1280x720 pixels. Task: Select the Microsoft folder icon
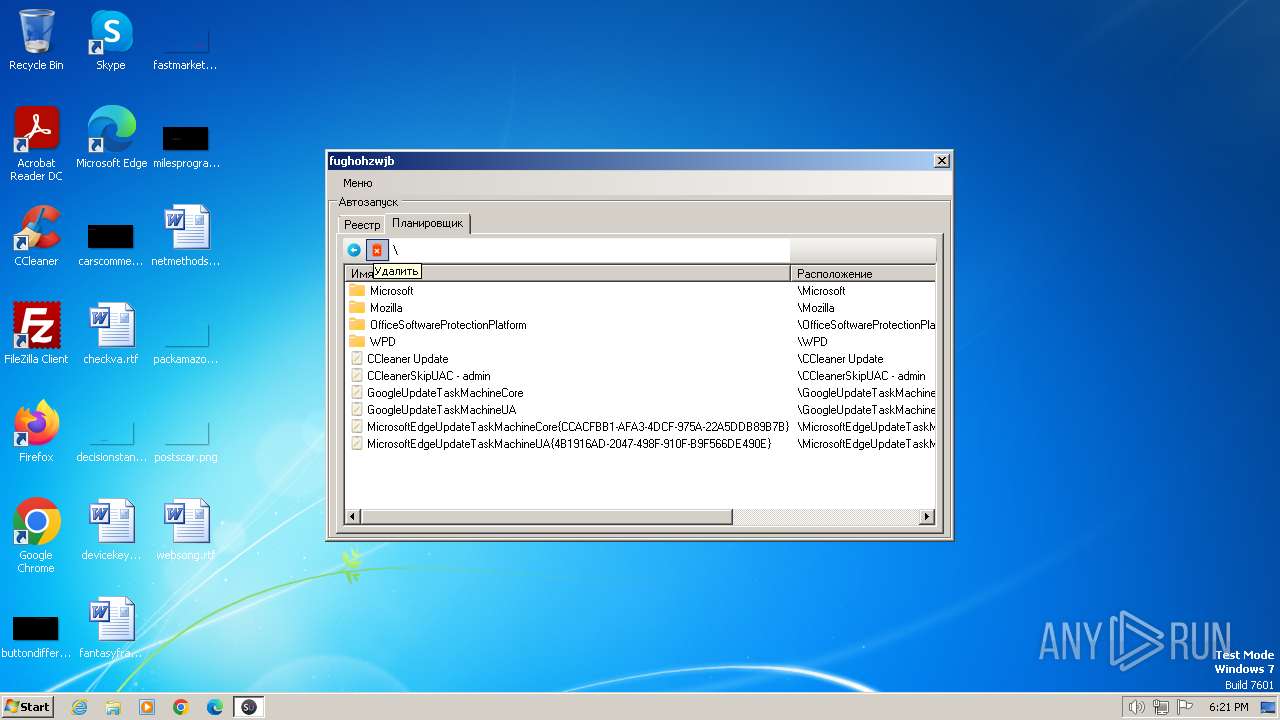(x=357, y=291)
